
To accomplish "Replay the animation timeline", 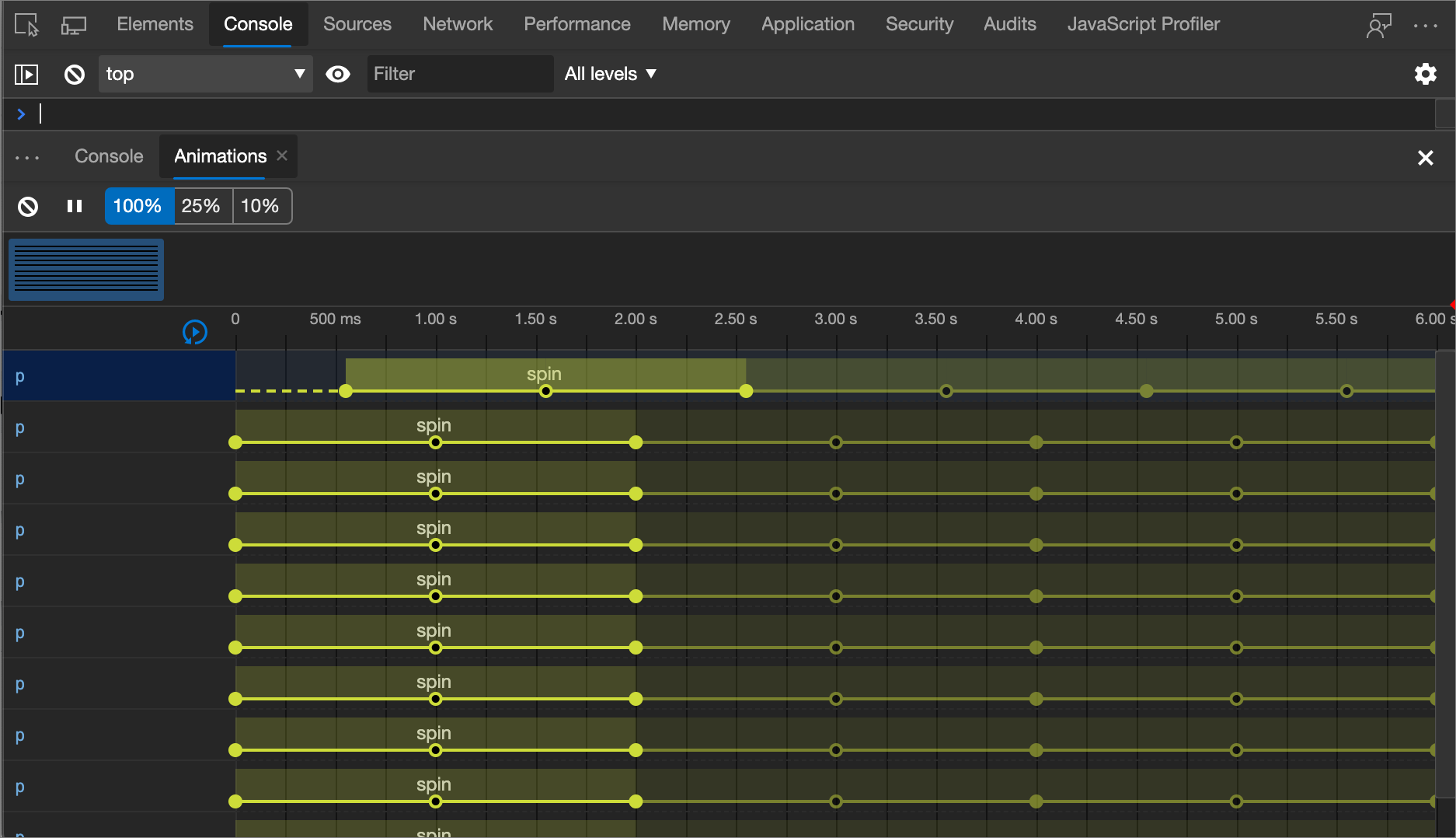I will click(194, 332).
